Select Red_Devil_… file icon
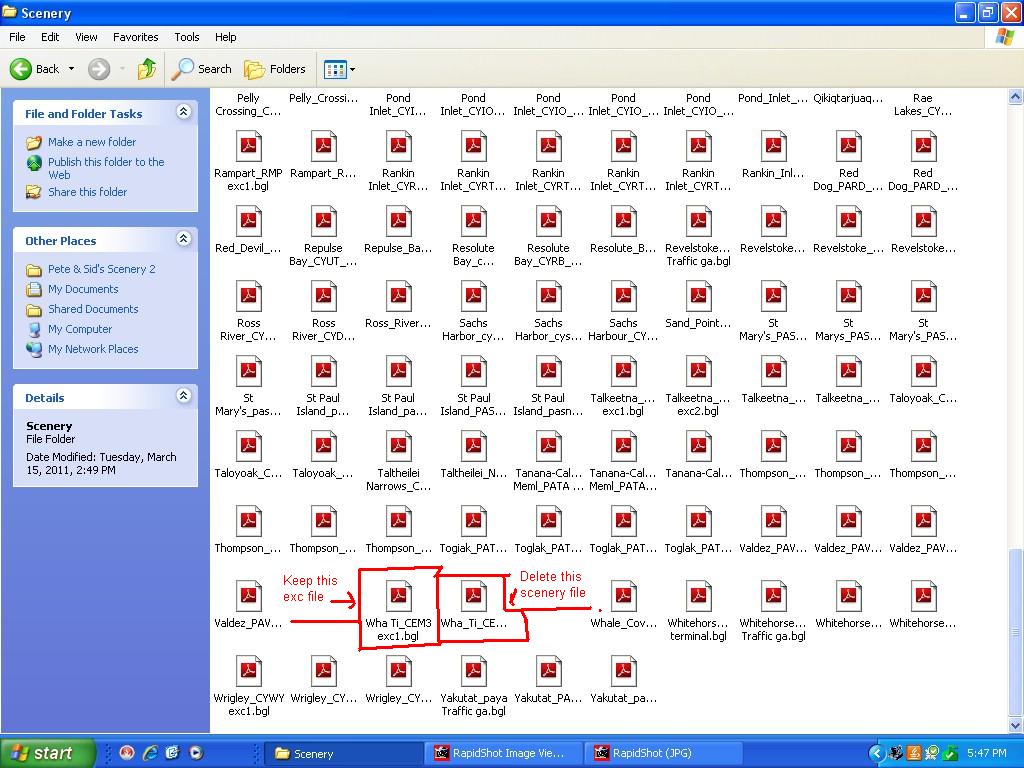1024x768 pixels. pyautogui.click(x=248, y=221)
